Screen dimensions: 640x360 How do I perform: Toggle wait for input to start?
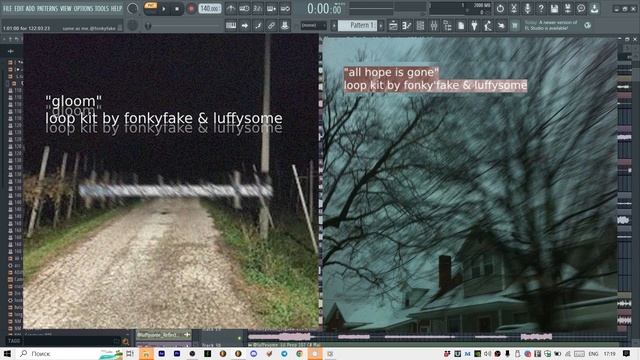pyautogui.click(x=244, y=9)
